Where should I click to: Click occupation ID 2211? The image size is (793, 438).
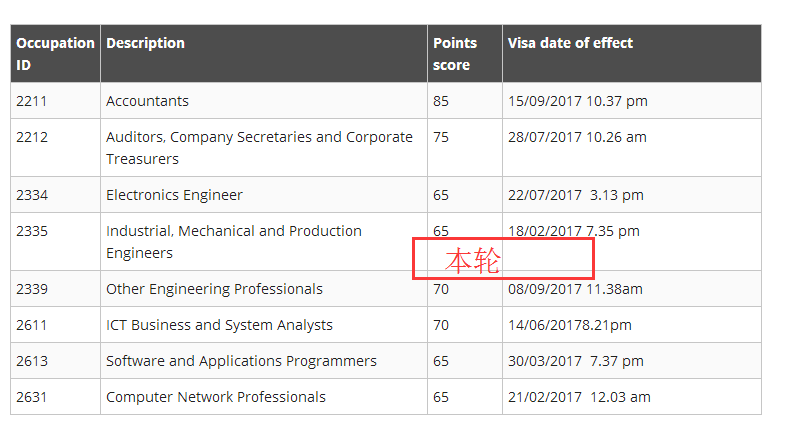(x=32, y=101)
